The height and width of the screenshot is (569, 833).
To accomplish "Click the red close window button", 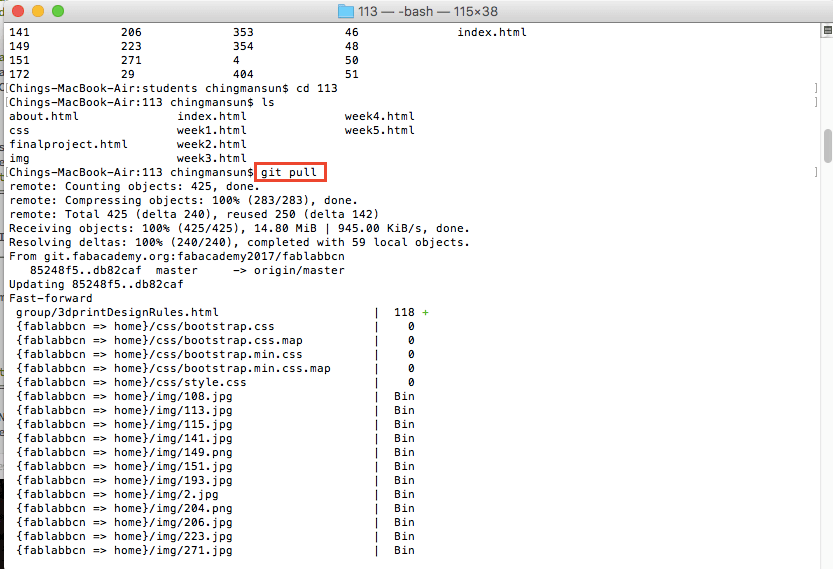I will click(18, 11).
